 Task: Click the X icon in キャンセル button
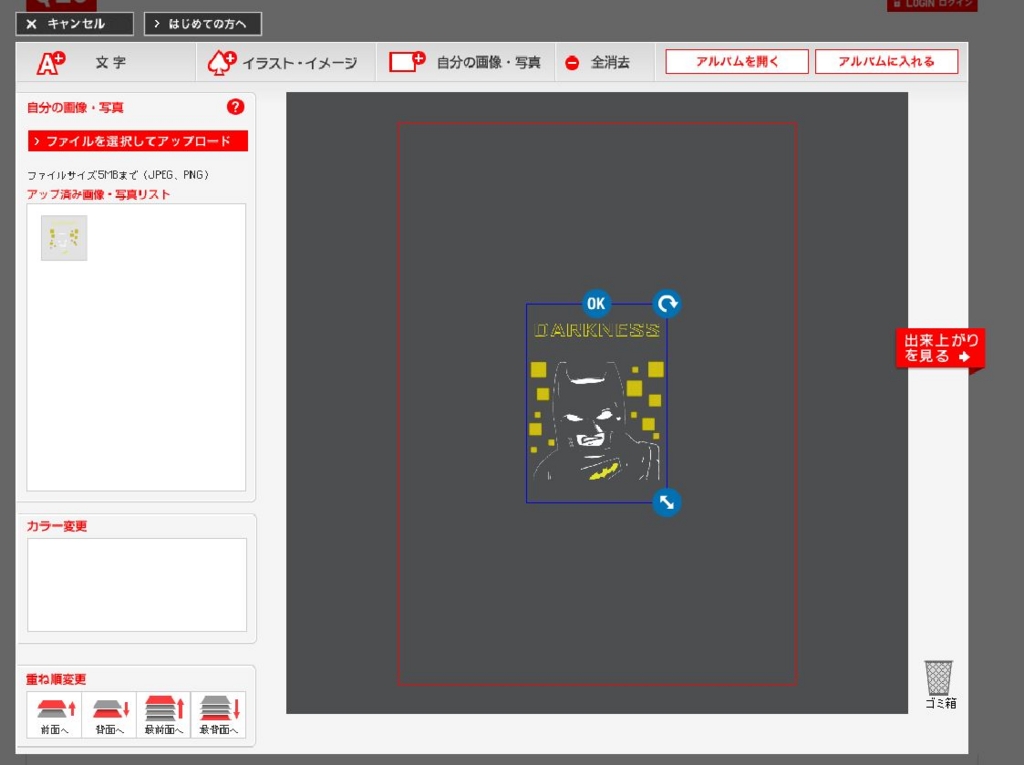[x=31, y=24]
